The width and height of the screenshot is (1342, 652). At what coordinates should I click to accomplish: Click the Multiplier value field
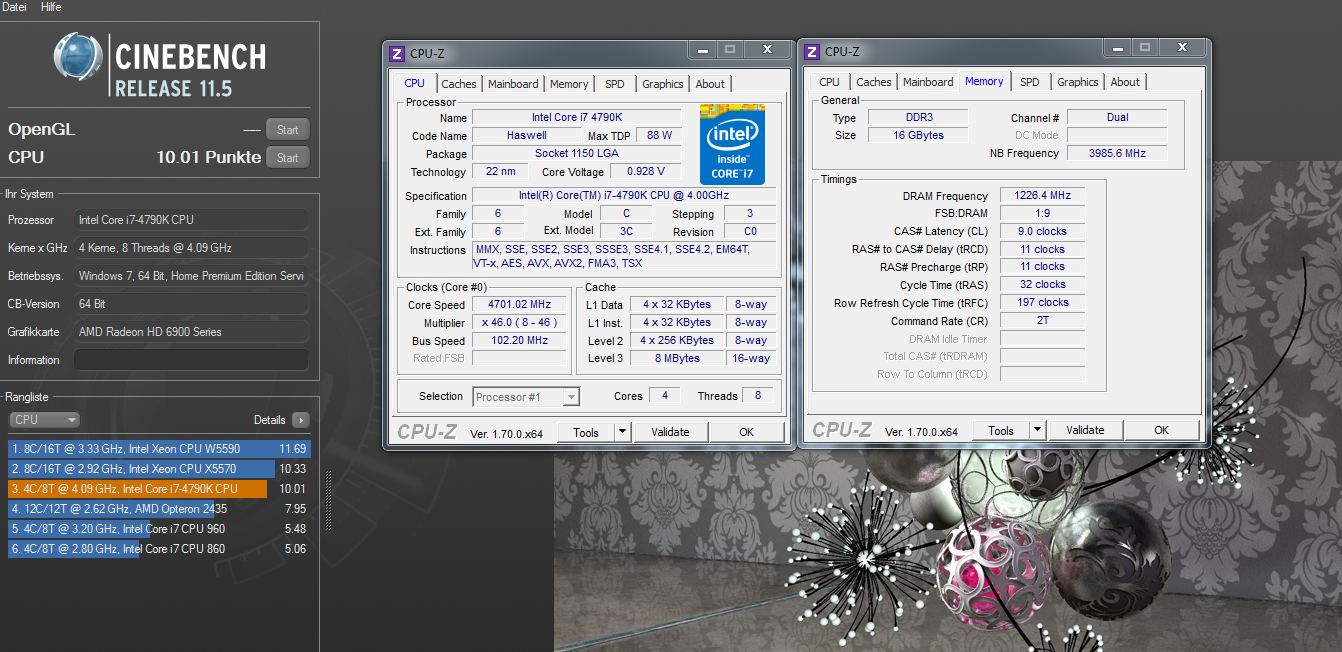click(x=519, y=323)
